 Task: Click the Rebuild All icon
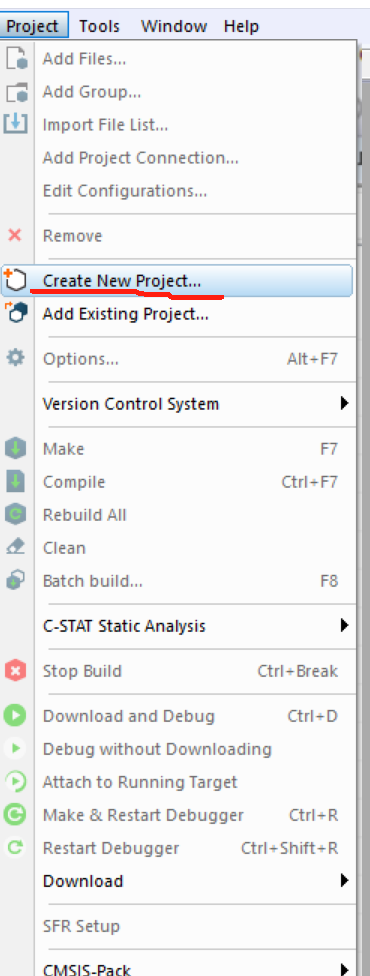click(15, 515)
